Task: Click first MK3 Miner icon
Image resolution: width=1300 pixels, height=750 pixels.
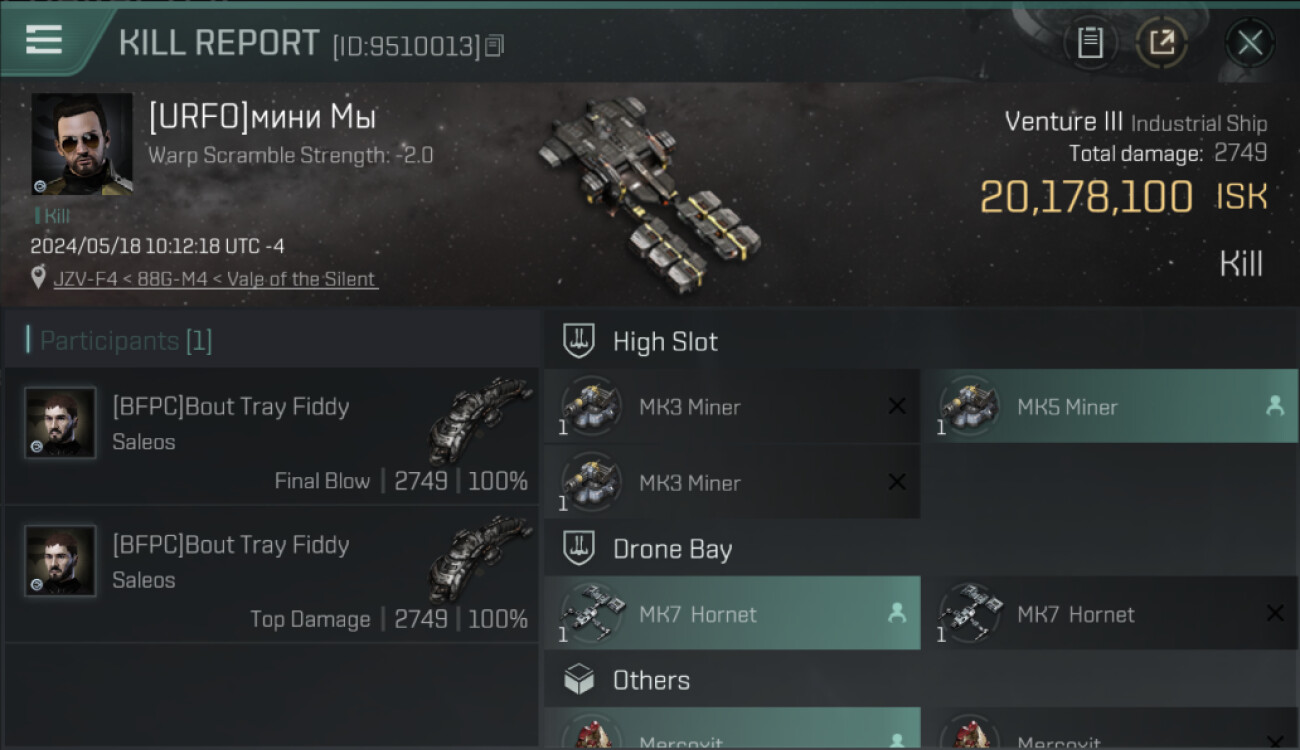Action: (592, 407)
